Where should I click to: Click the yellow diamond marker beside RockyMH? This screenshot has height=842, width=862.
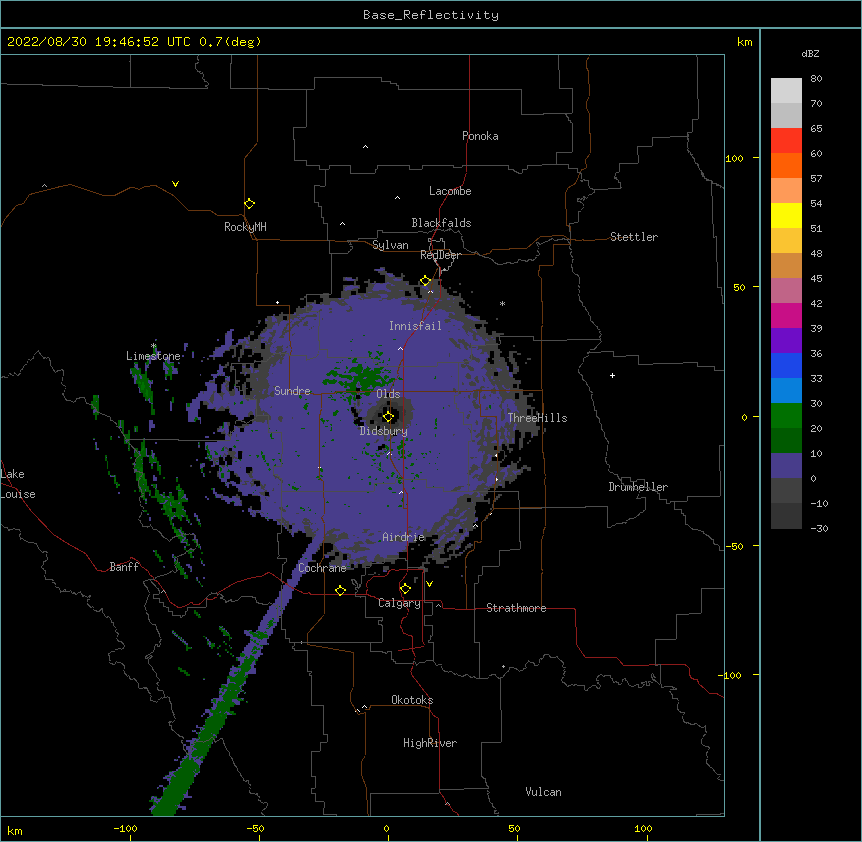[250, 204]
